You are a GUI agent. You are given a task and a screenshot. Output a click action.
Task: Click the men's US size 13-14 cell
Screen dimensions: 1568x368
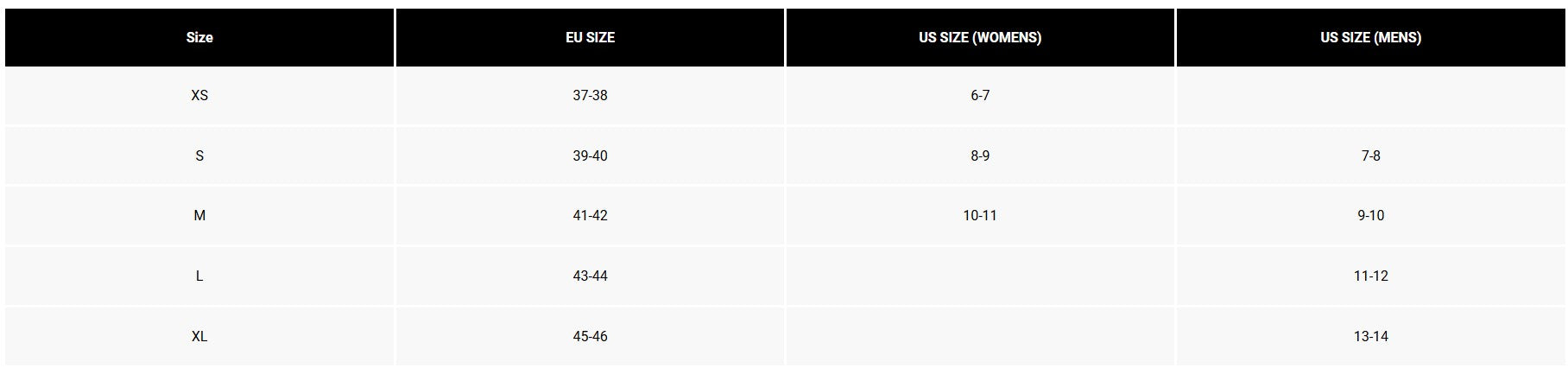1370,336
